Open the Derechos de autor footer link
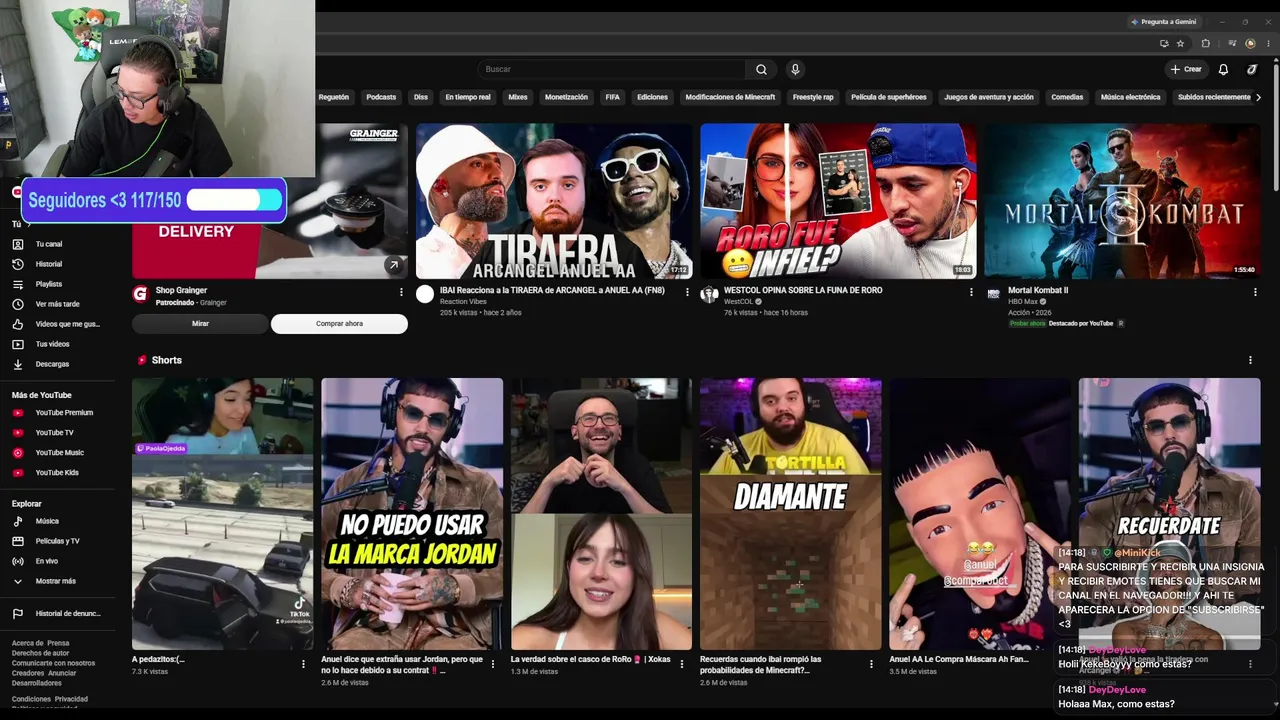Image resolution: width=1280 pixels, height=720 pixels. click(x=40, y=653)
